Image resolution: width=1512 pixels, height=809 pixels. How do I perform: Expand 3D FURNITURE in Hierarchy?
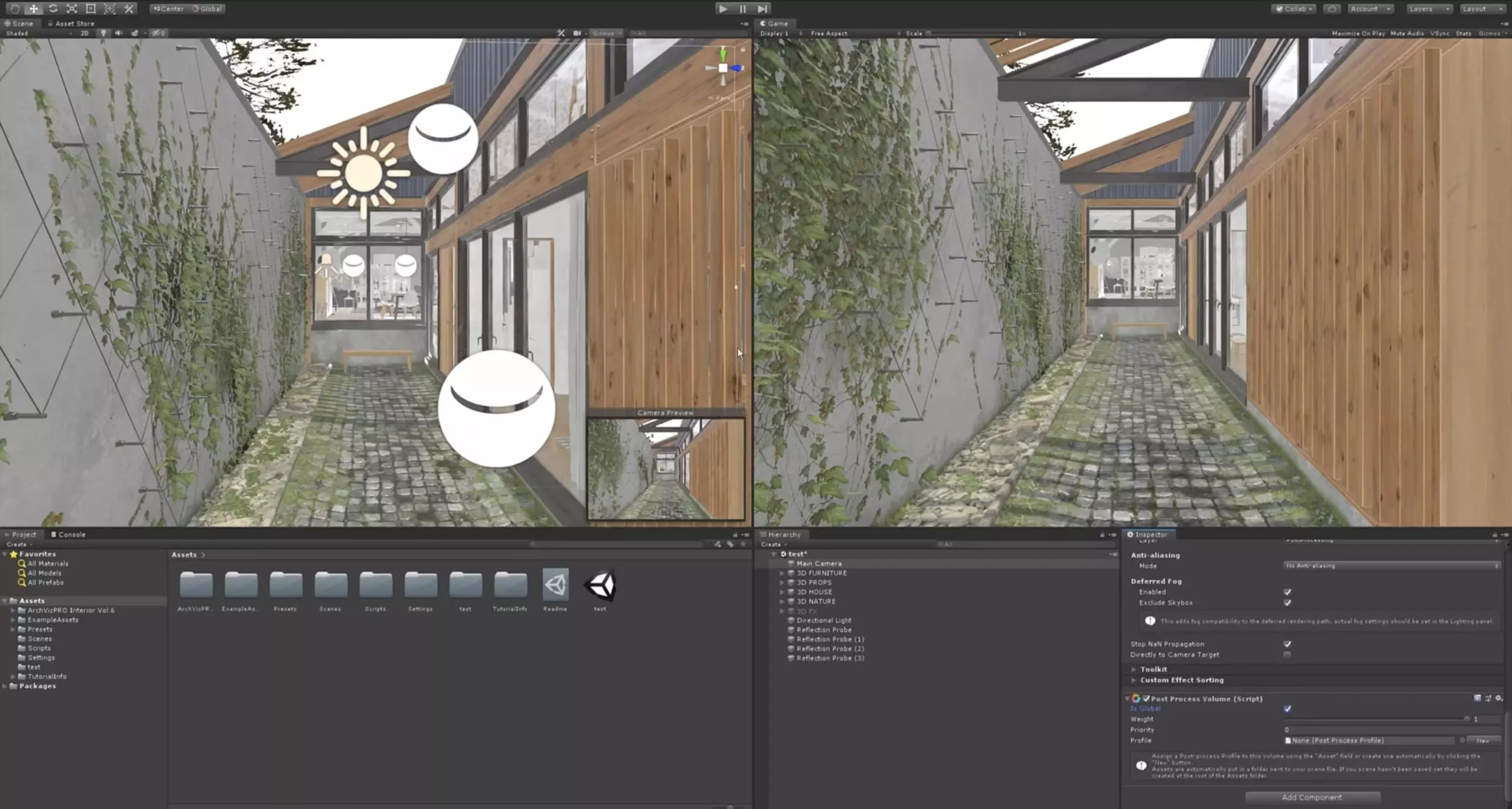[x=782, y=573]
